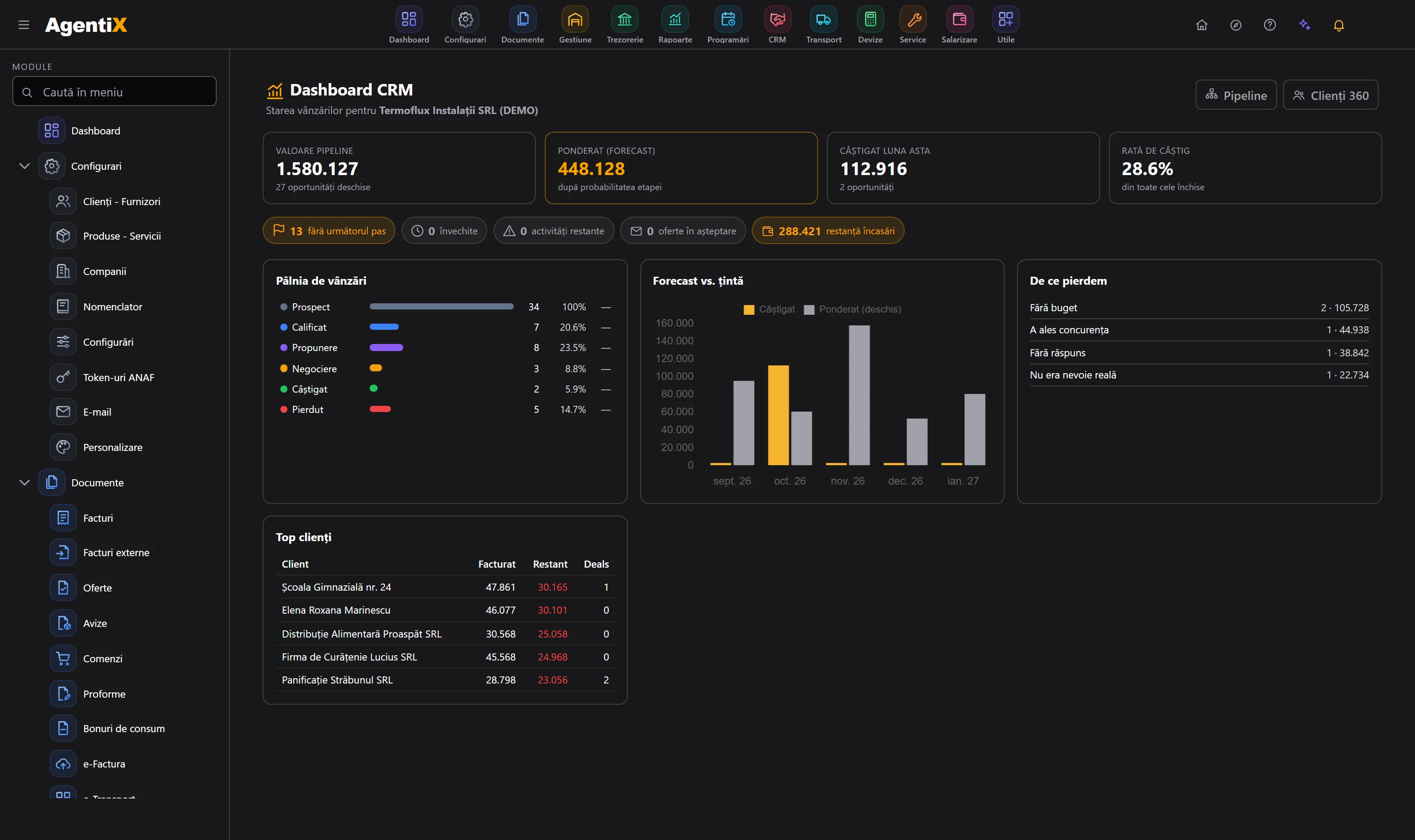Open Gestiune module in top bar

tap(575, 25)
